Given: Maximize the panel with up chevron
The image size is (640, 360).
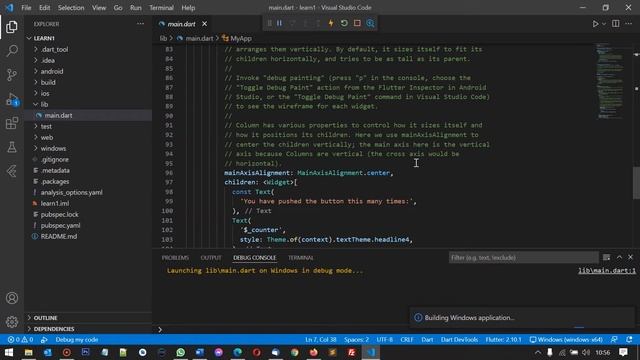Looking at the screenshot, I should coord(619,257).
